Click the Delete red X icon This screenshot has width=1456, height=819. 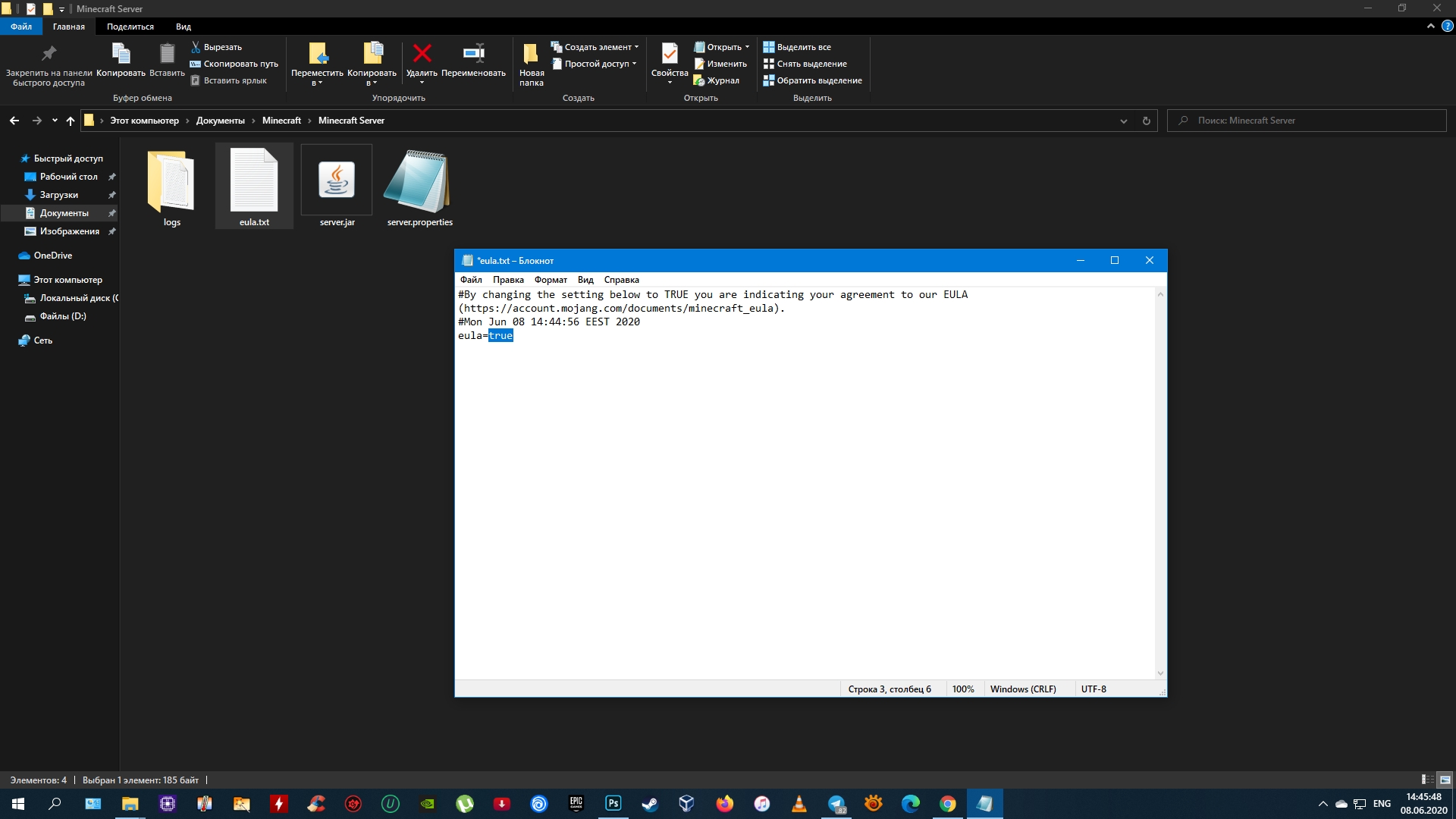(x=422, y=53)
